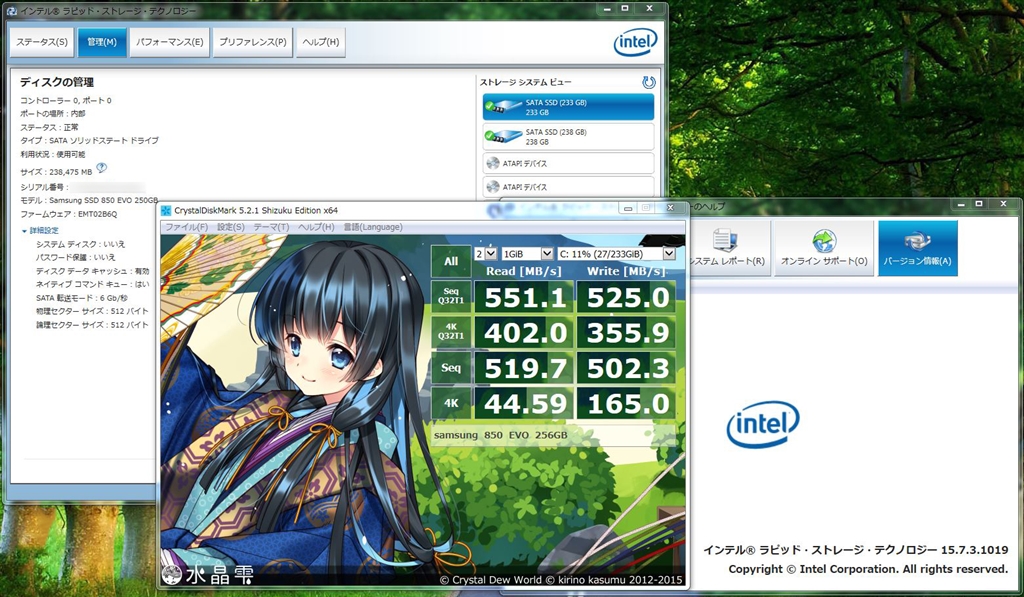Screen dimensions: 1024x597
Task: Select the 管理(M) tab
Action: pyautogui.click(x=102, y=42)
